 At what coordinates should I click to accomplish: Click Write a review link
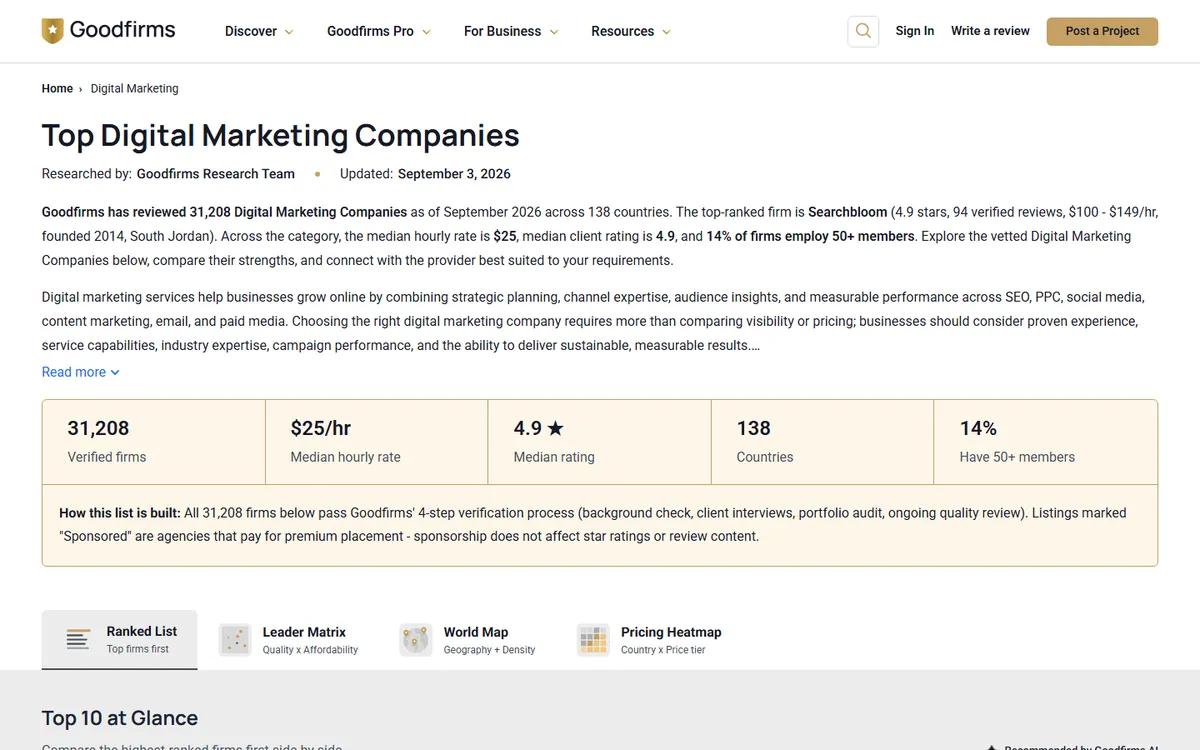tap(990, 31)
